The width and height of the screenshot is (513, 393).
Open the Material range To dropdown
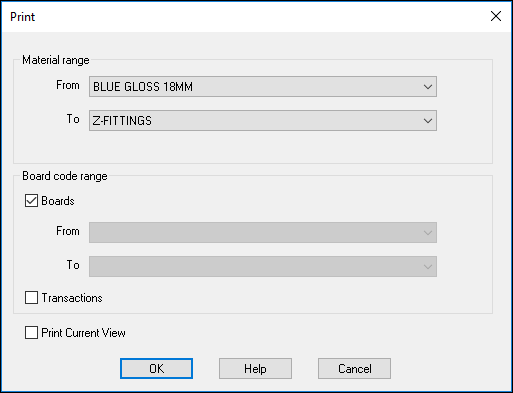coord(263,121)
